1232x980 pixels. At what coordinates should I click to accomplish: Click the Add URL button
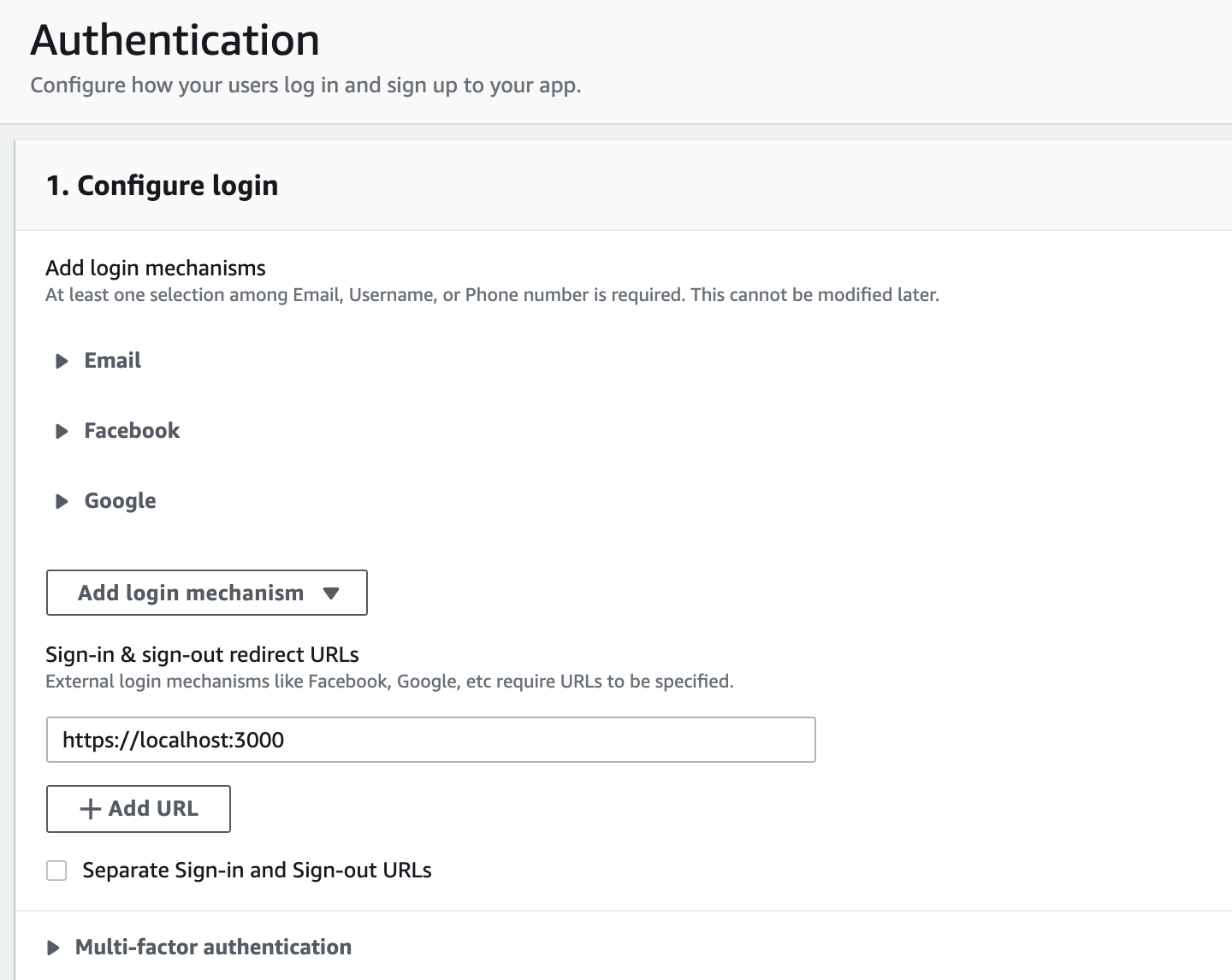[x=138, y=808]
